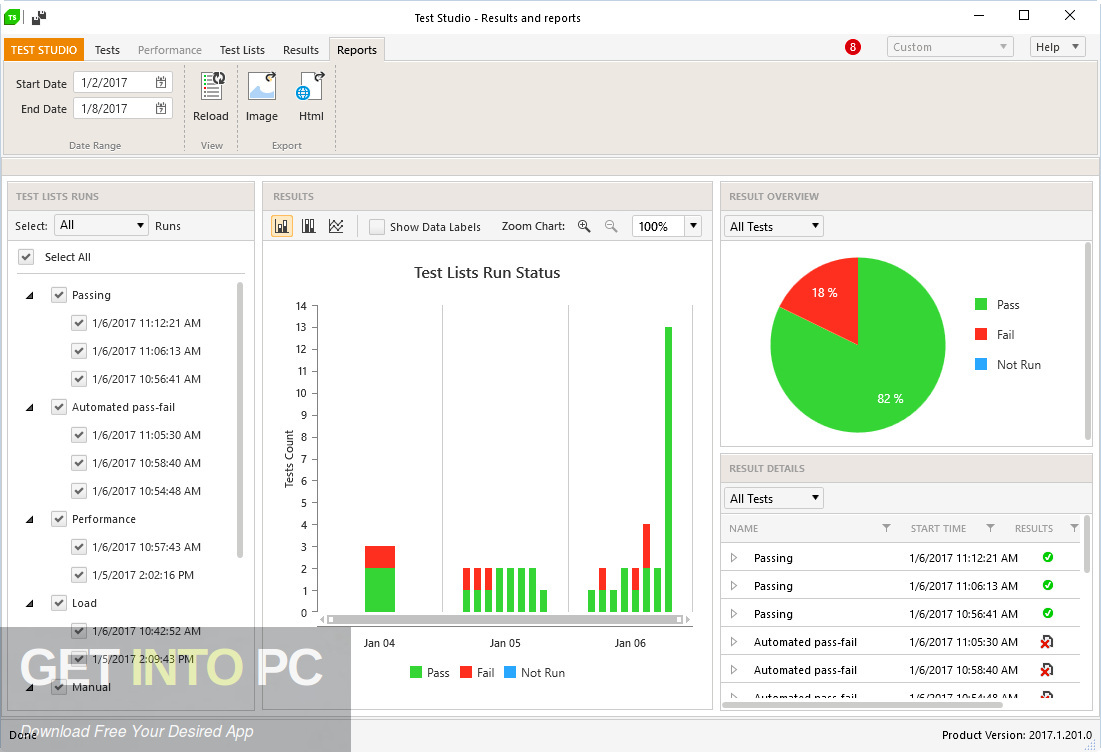The image size is (1101, 752).
Task: Switch to 100% stacked bar chart view
Action: 308,226
